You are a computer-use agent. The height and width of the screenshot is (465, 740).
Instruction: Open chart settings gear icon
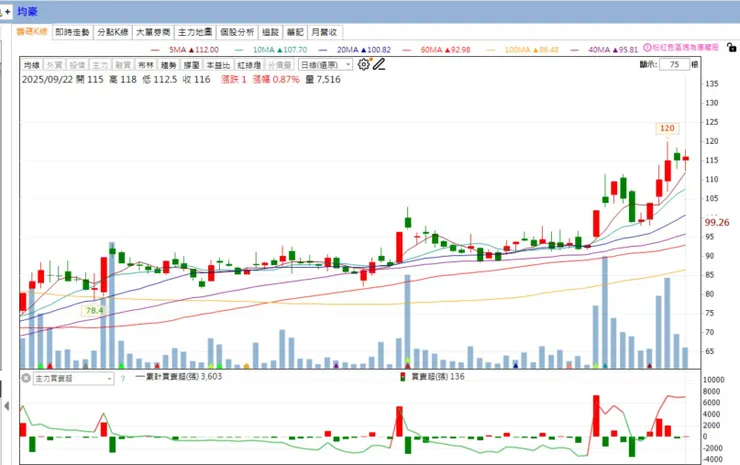[363, 64]
